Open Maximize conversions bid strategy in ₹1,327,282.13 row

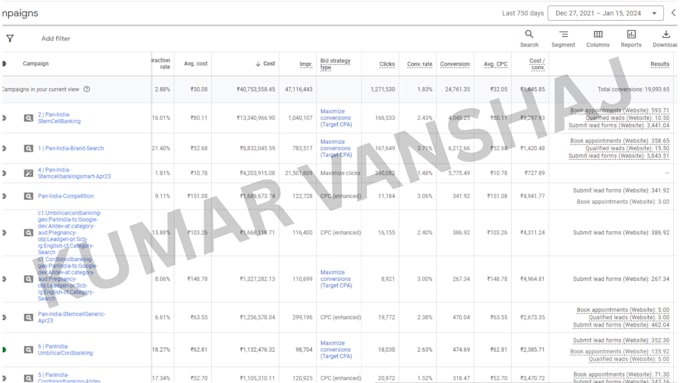[x=336, y=279]
